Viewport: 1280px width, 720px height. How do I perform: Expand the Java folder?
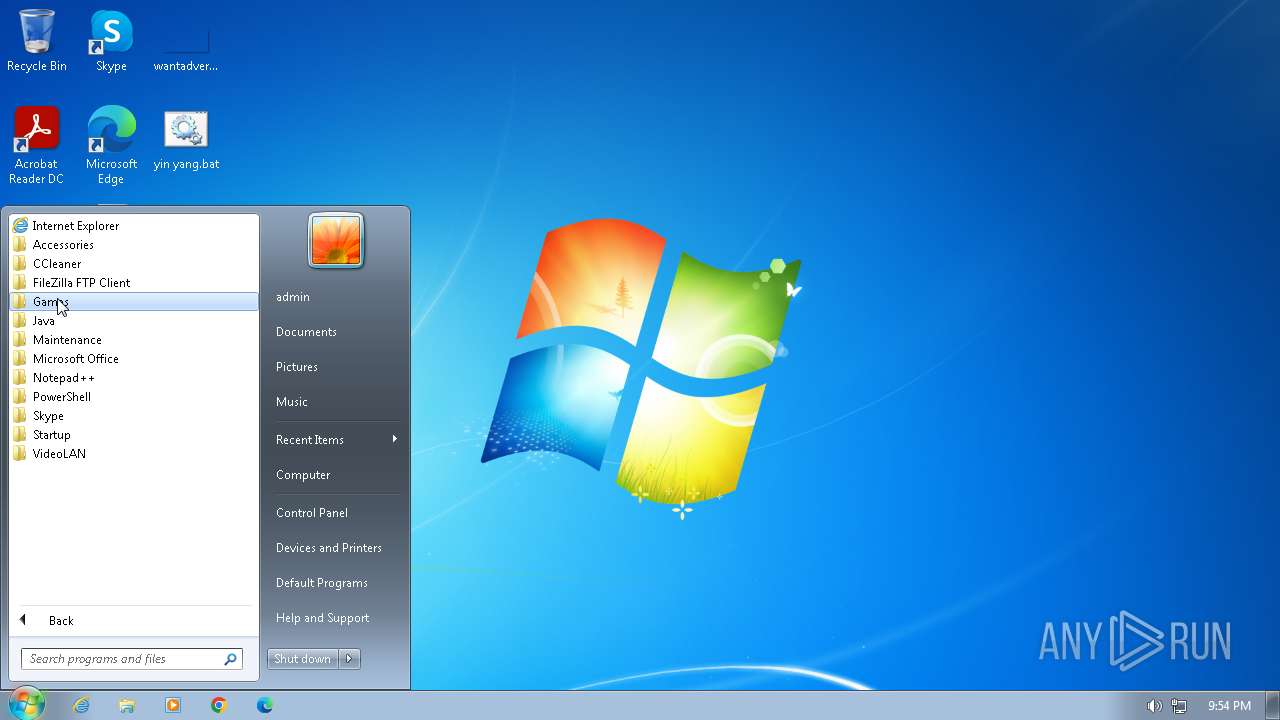click(x=134, y=321)
